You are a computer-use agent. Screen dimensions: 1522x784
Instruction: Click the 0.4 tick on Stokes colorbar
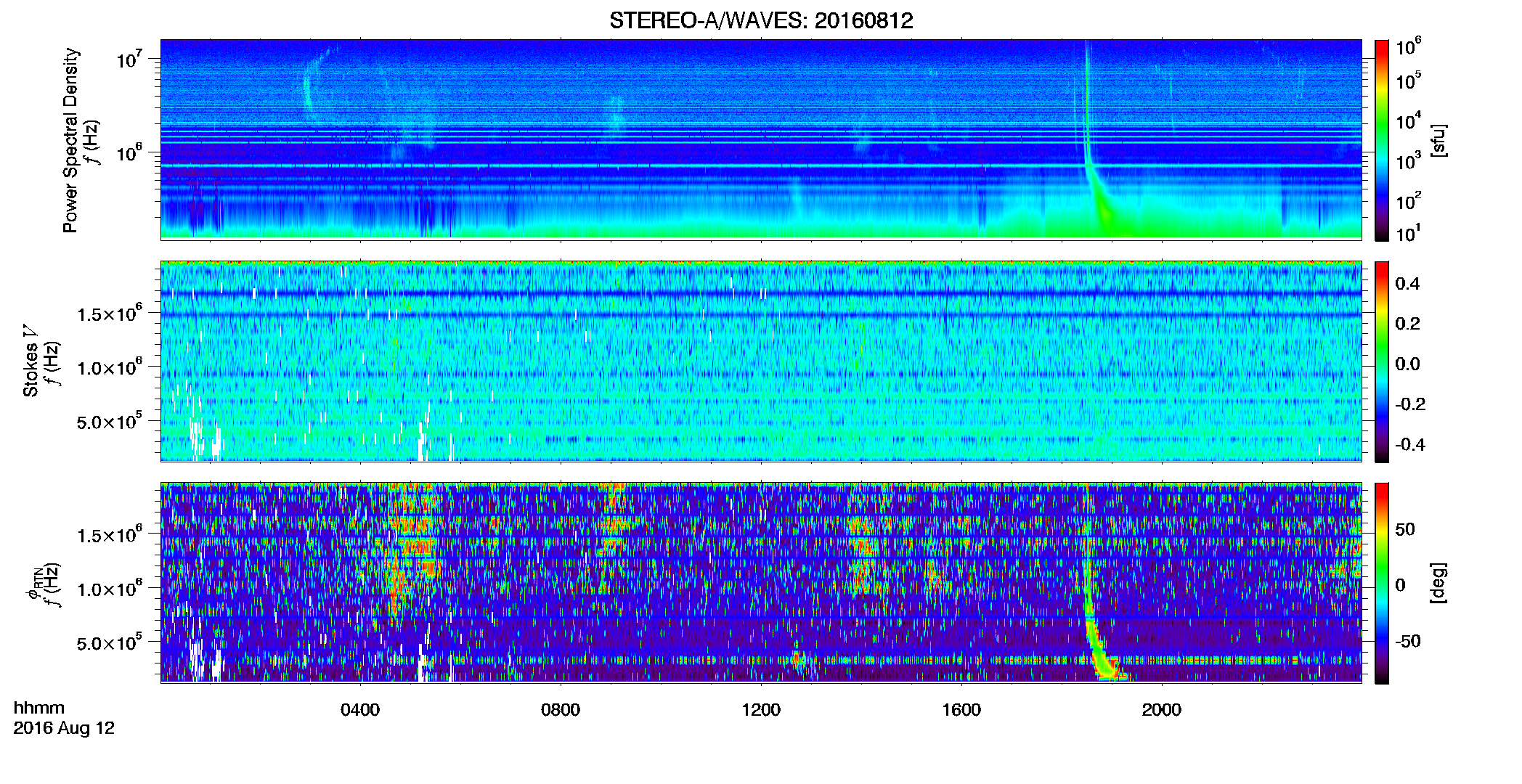pos(1407,284)
